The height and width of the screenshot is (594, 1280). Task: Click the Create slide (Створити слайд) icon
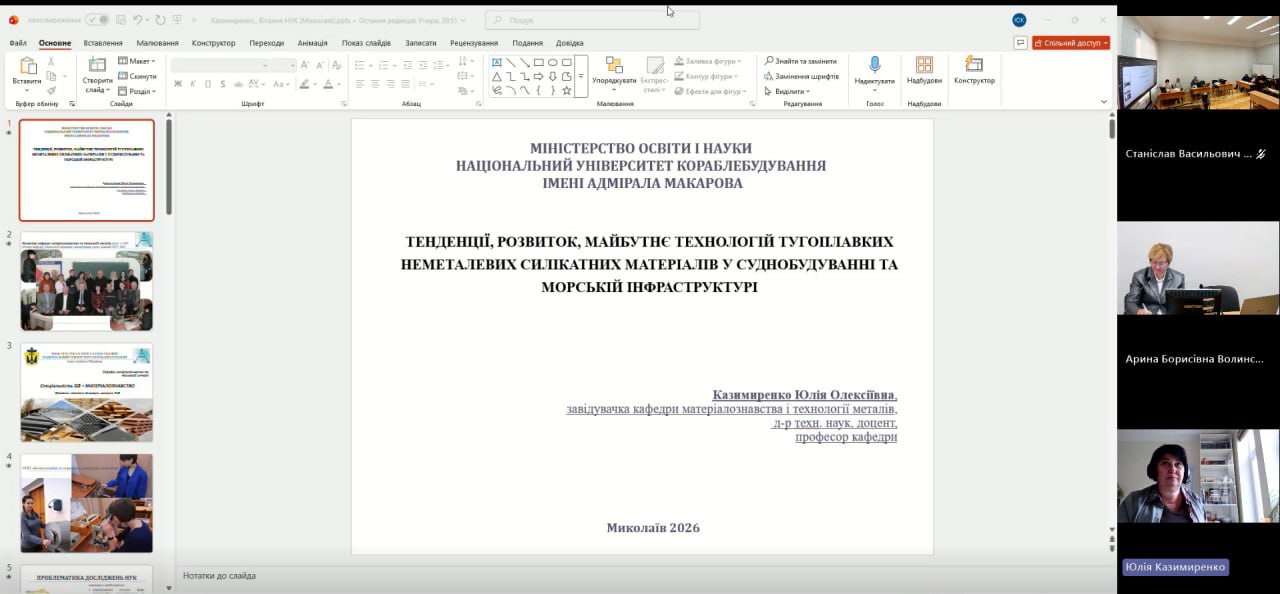(x=97, y=66)
